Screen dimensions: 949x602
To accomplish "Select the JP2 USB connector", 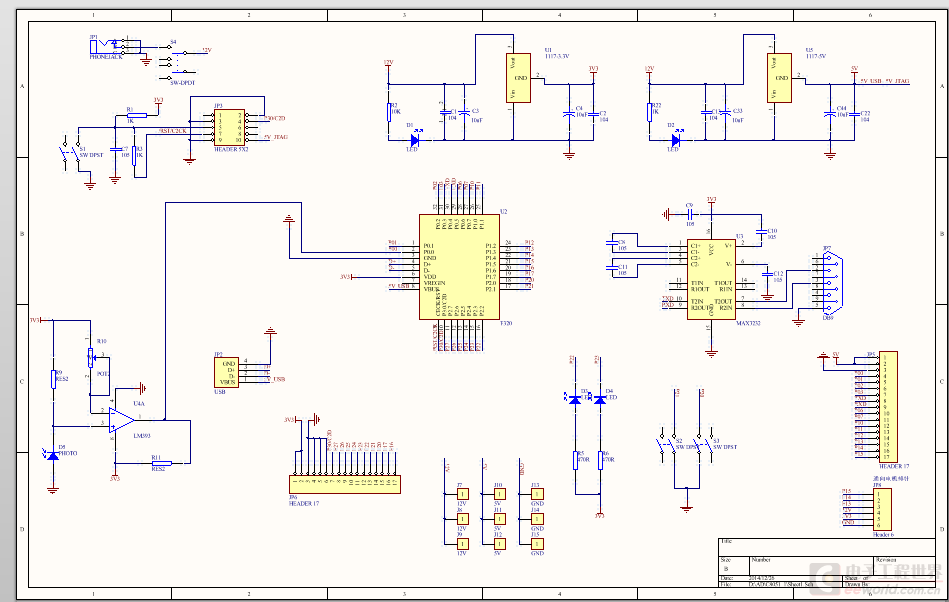I will 226,372.
